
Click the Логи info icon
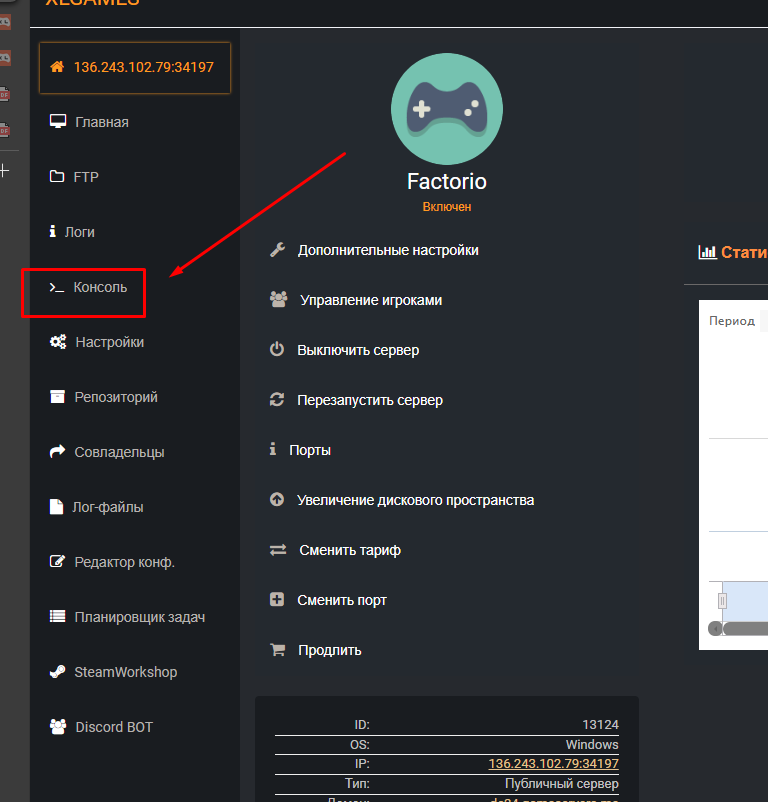[x=53, y=232]
